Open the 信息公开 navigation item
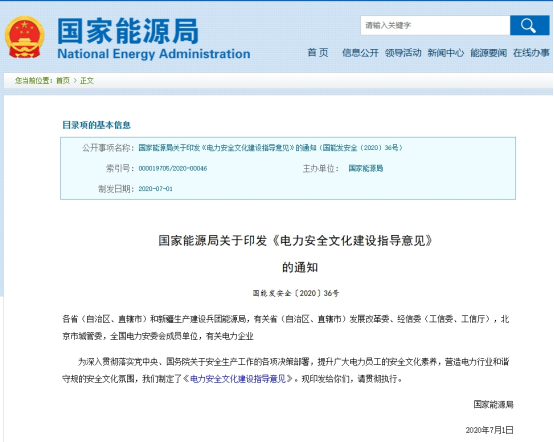The width and height of the screenshot is (554, 442). click(360, 53)
